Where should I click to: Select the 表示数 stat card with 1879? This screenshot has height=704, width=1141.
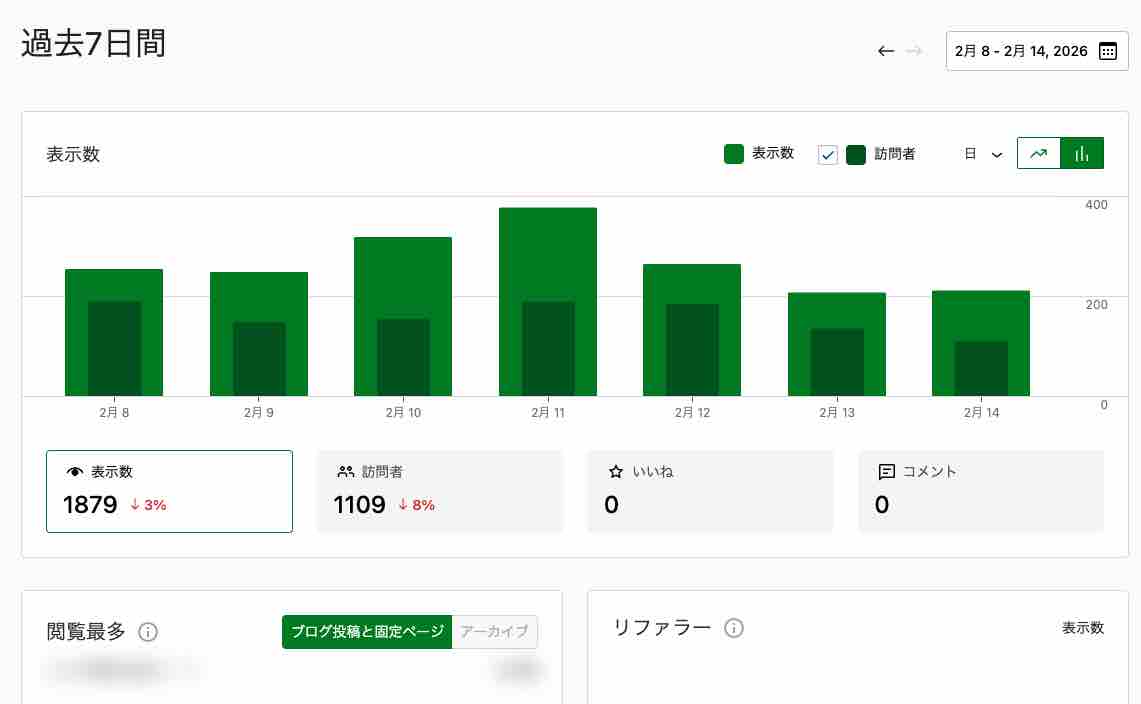169,491
